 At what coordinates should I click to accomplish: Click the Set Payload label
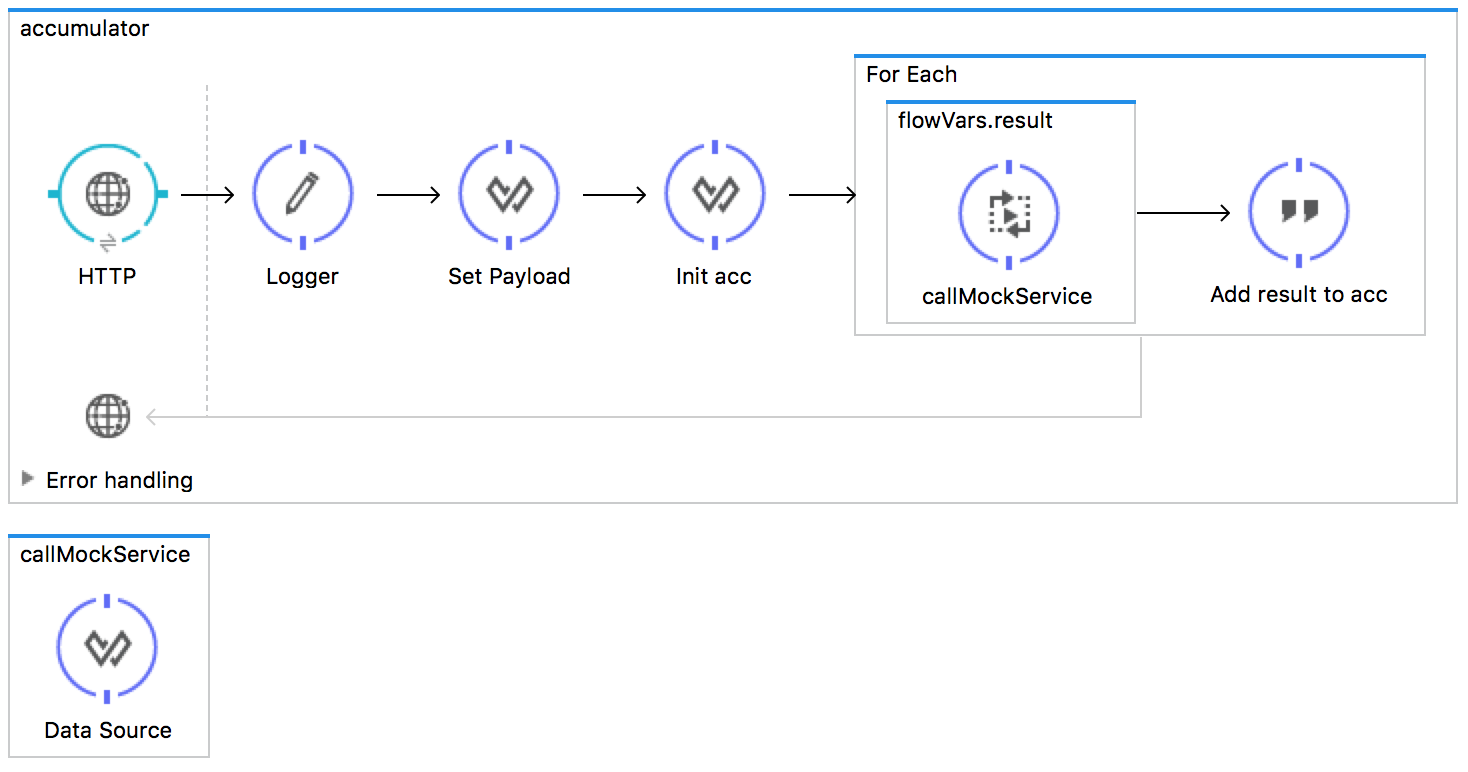click(509, 277)
